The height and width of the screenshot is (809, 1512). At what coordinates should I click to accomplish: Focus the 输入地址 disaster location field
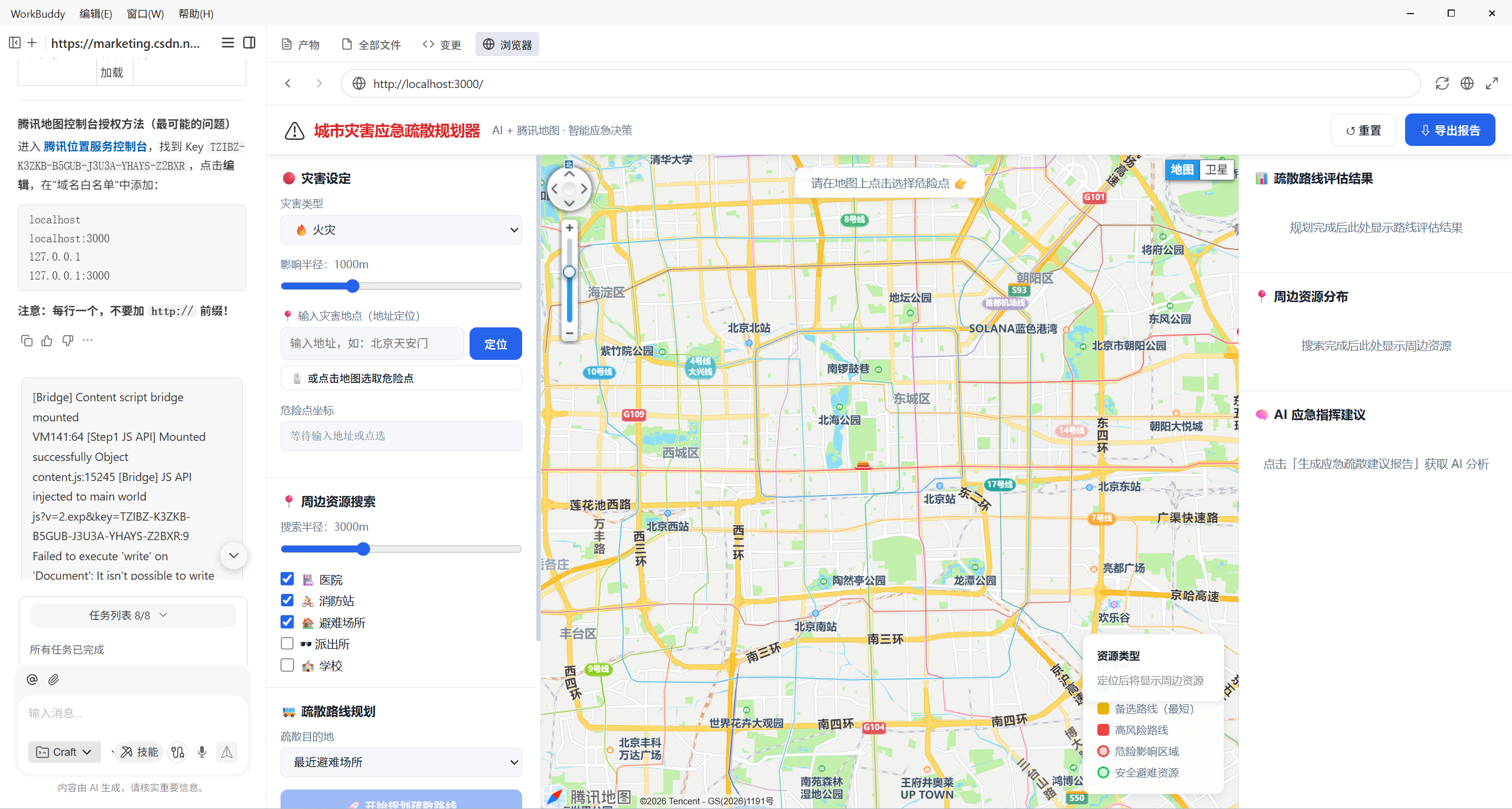click(x=372, y=344)
